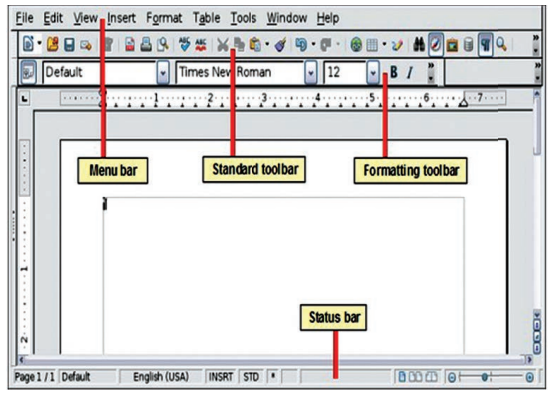Expand the Default paragraph style dropdown
This screenshot has height=395, width=555.
tap(163, 73)
